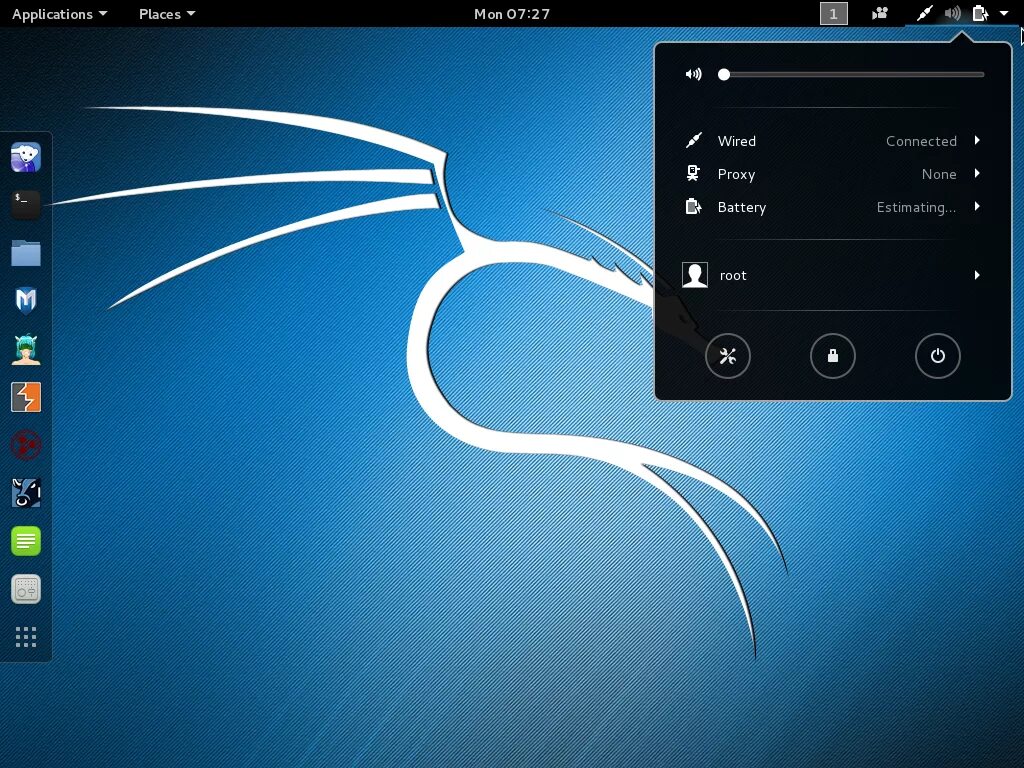Image resolution: width=1024 pixels, height=768 pixels.
Task: Open the Places menu
Action: (167, 14)
